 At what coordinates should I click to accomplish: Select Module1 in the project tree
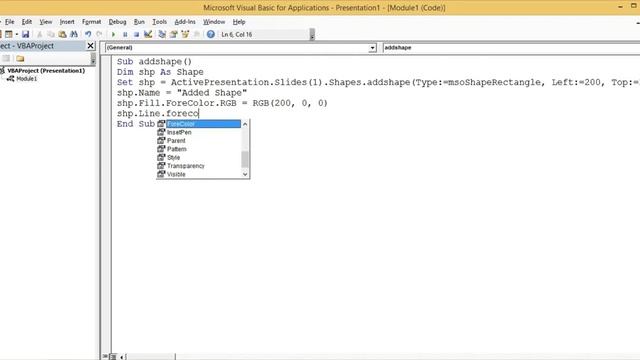click(27, 79)
